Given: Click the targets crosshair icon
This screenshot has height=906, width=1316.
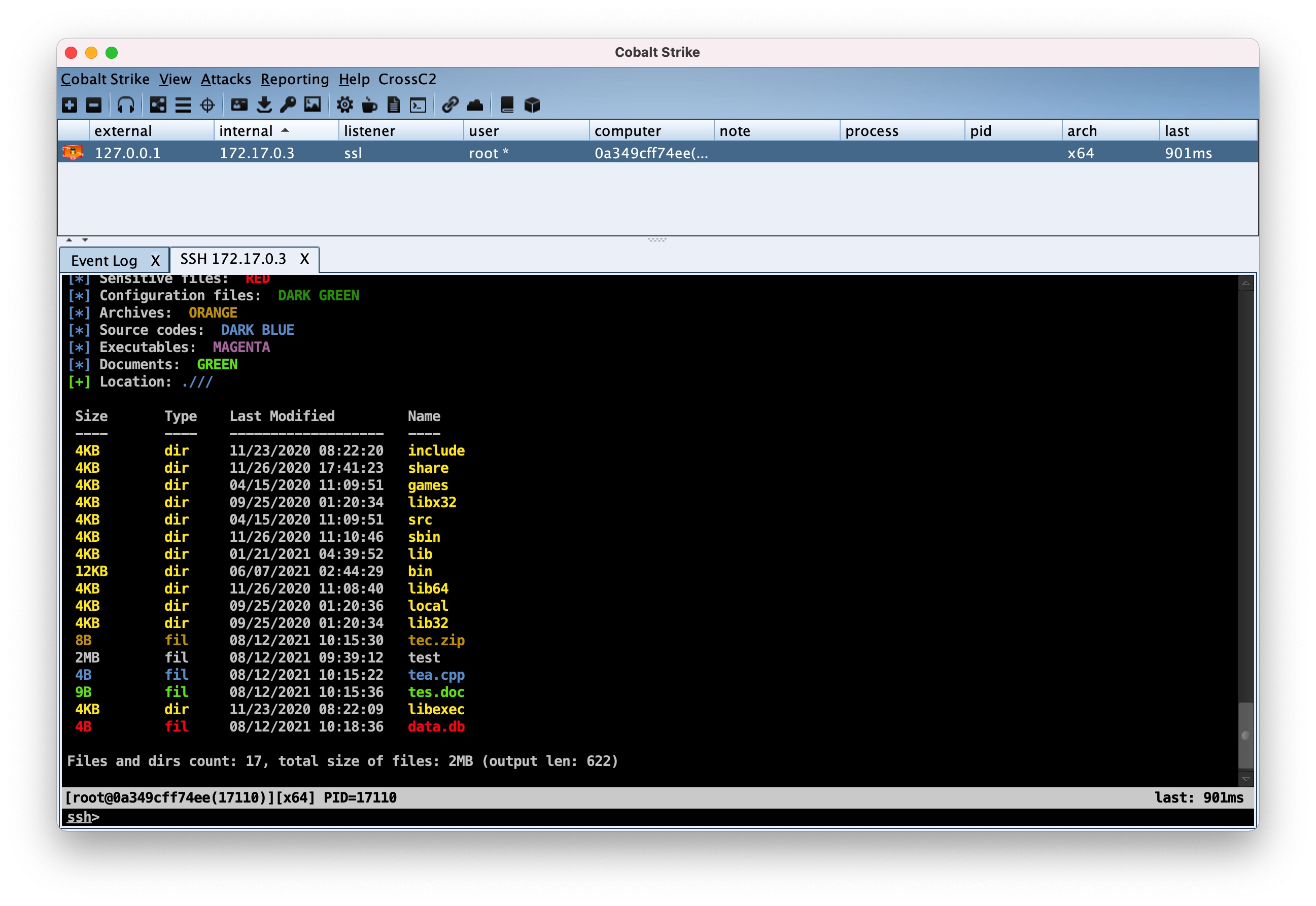Looking at the screenshot, I should [x=208, y=105].
